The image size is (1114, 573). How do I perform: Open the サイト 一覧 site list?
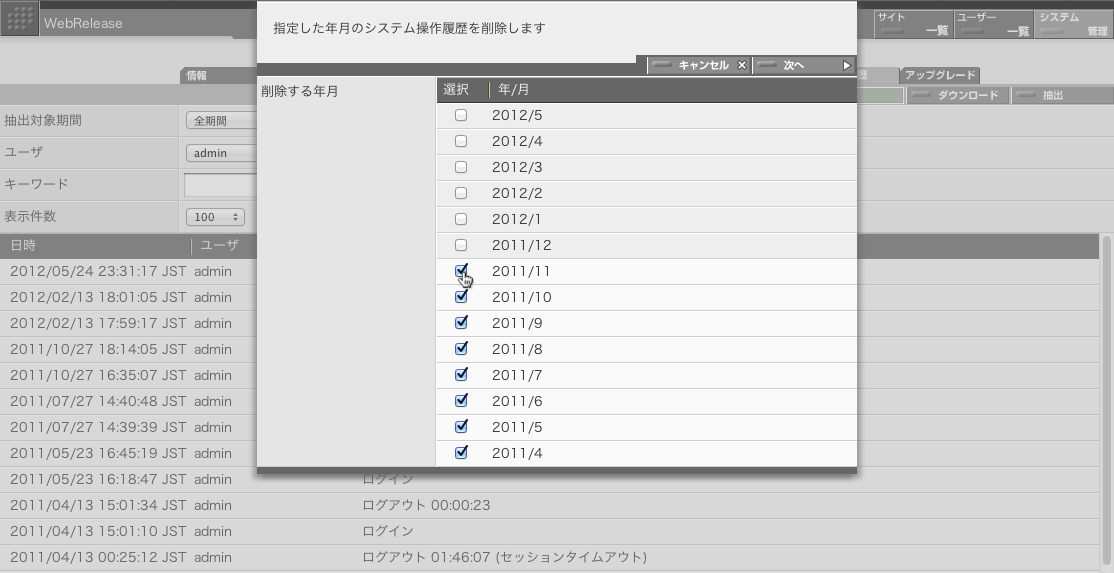(913, 24)
